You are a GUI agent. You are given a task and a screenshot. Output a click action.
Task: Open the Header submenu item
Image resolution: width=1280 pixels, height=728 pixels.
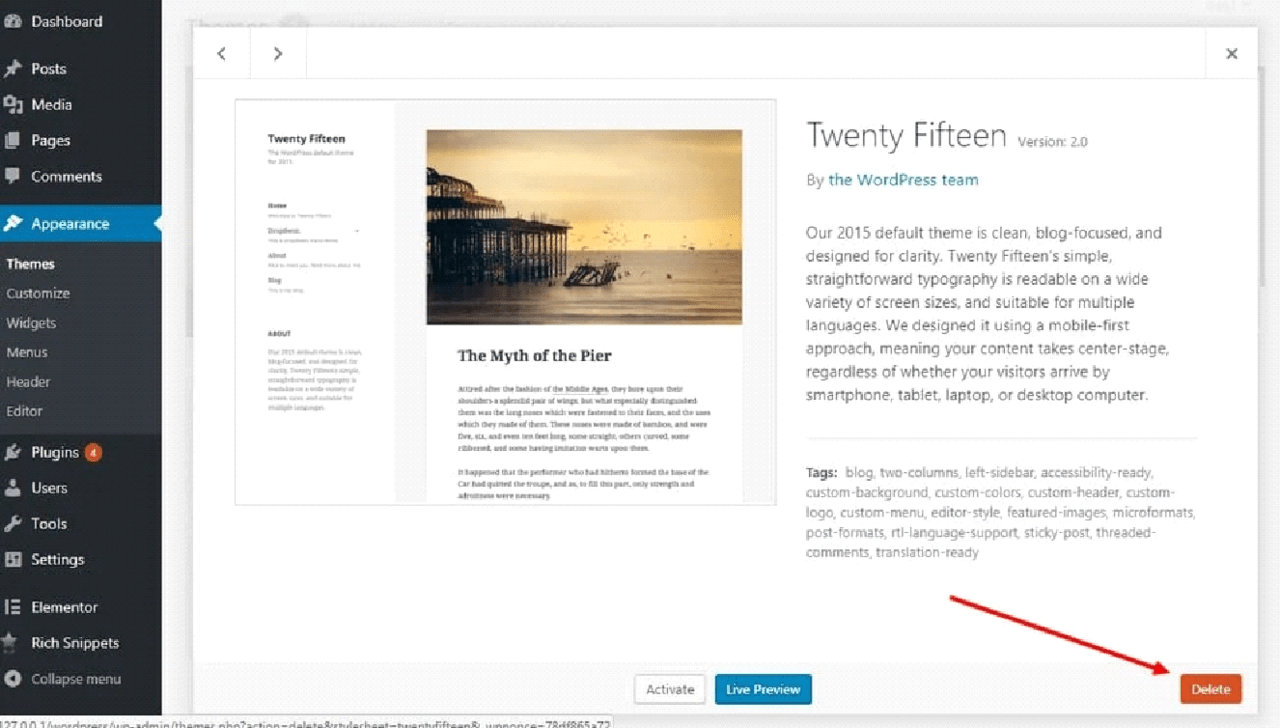(28, 381)
